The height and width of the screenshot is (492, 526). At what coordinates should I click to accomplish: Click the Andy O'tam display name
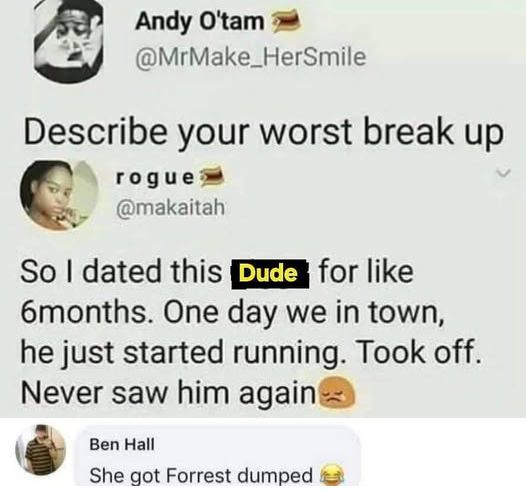tap(200, 21)
